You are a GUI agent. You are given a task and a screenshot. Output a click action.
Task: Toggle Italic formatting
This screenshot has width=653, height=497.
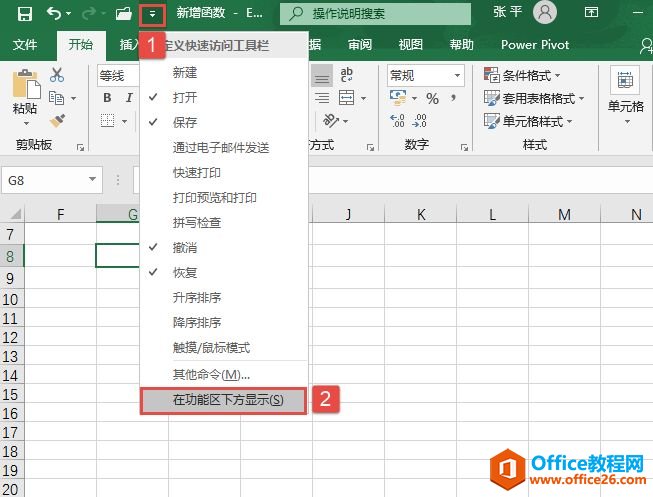(129, 98)
